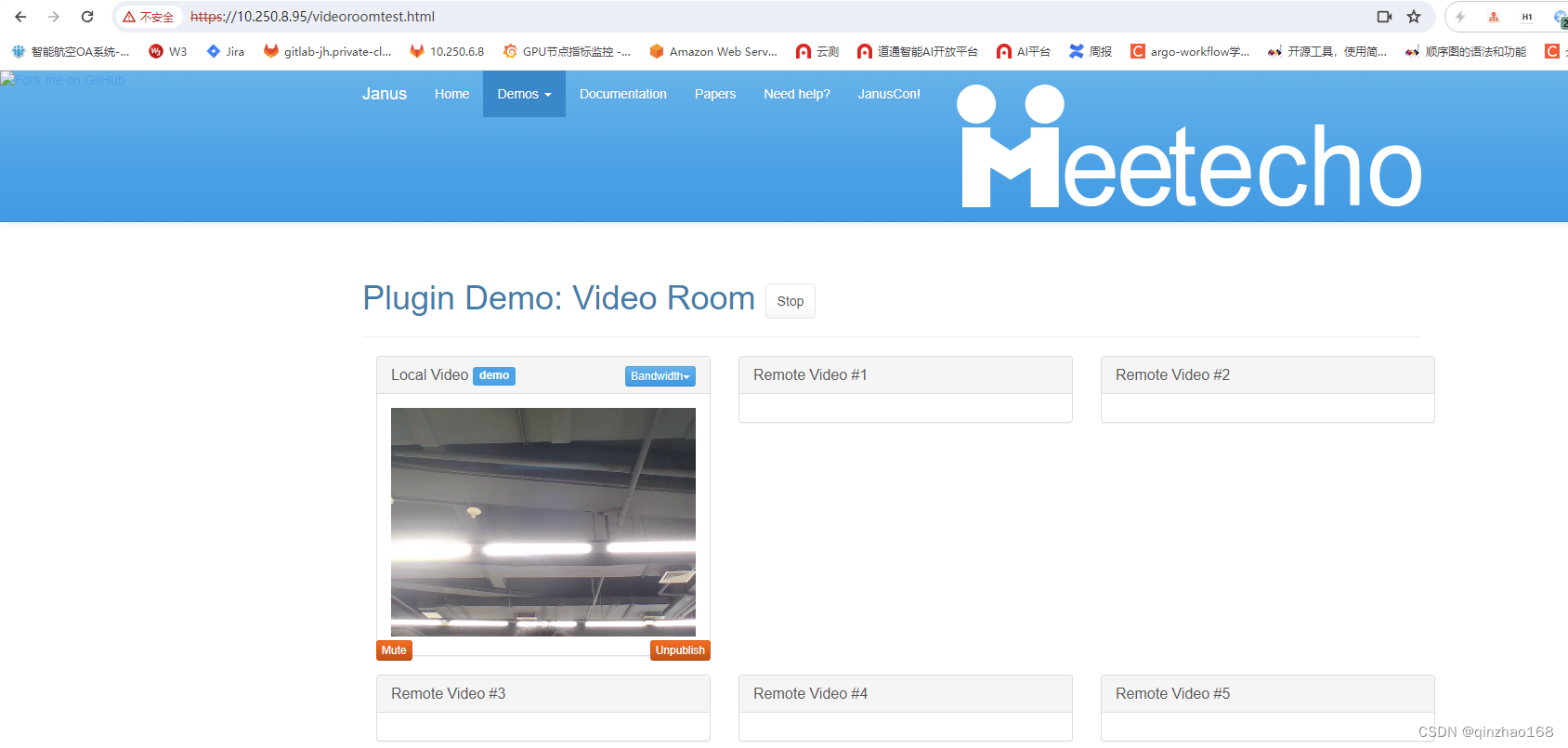Open the Documentation page

point(623,94)
